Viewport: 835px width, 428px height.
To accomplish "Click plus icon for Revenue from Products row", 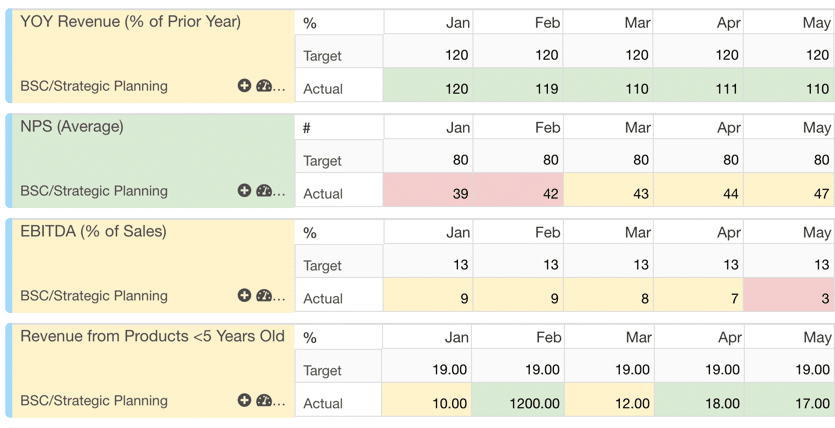I will pyautogui.click(x=244, y=400).
